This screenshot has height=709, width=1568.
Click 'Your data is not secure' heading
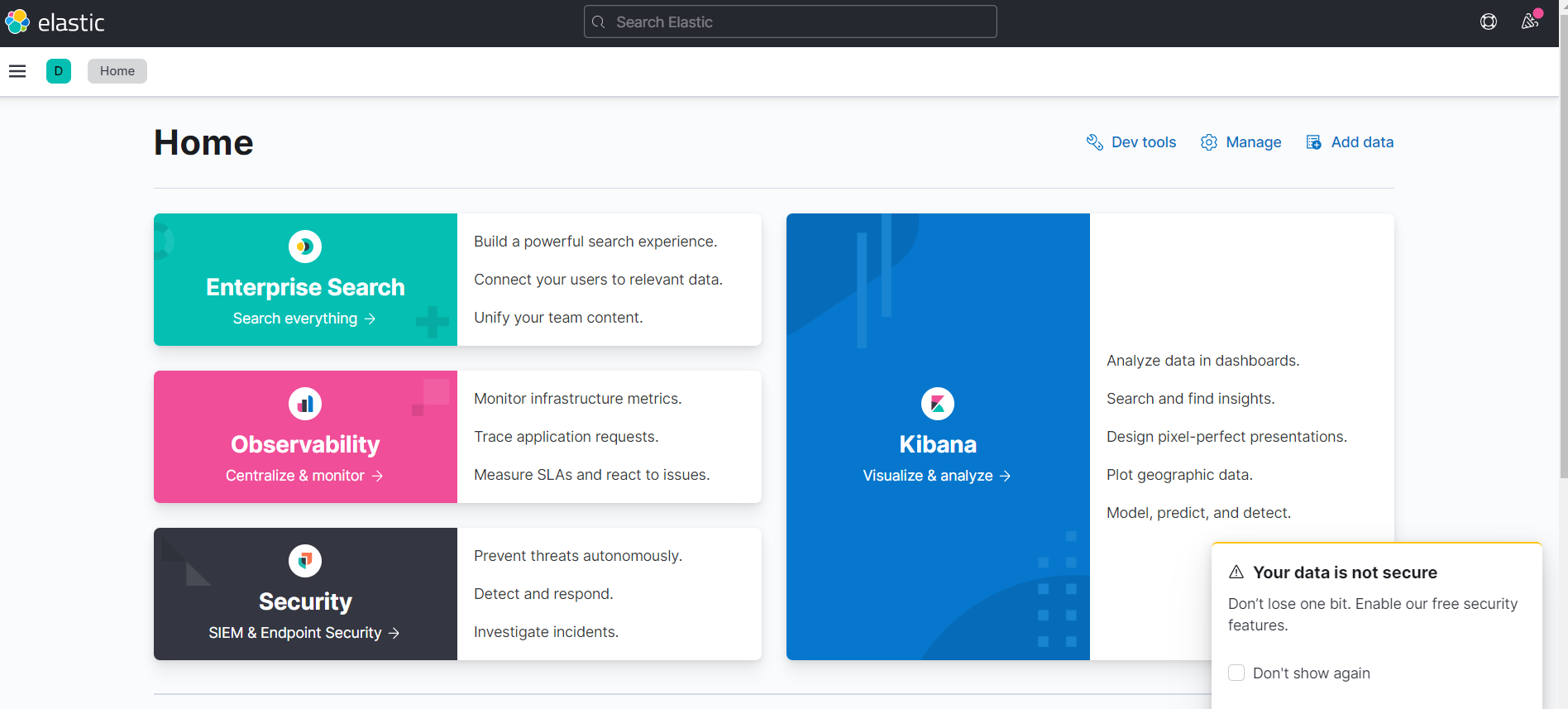pyautogui.click(x=1345, y=572)
